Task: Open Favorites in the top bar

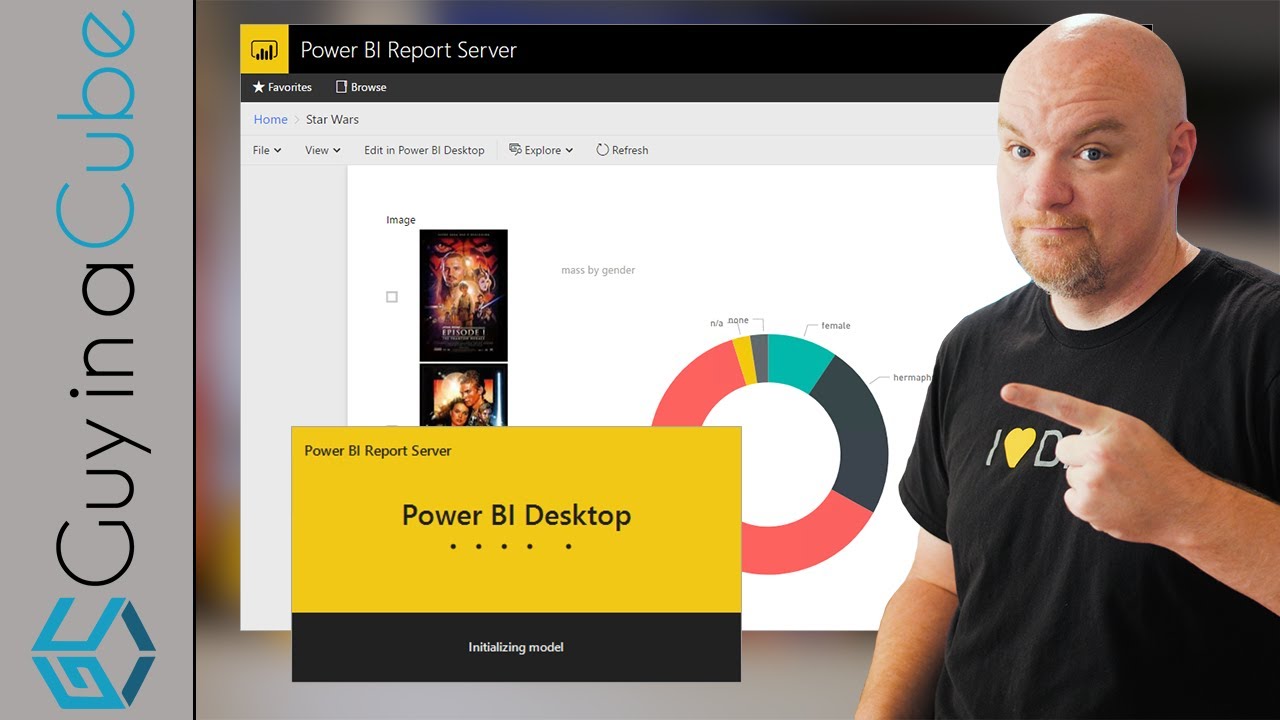Action: click(x=282, y=87)
